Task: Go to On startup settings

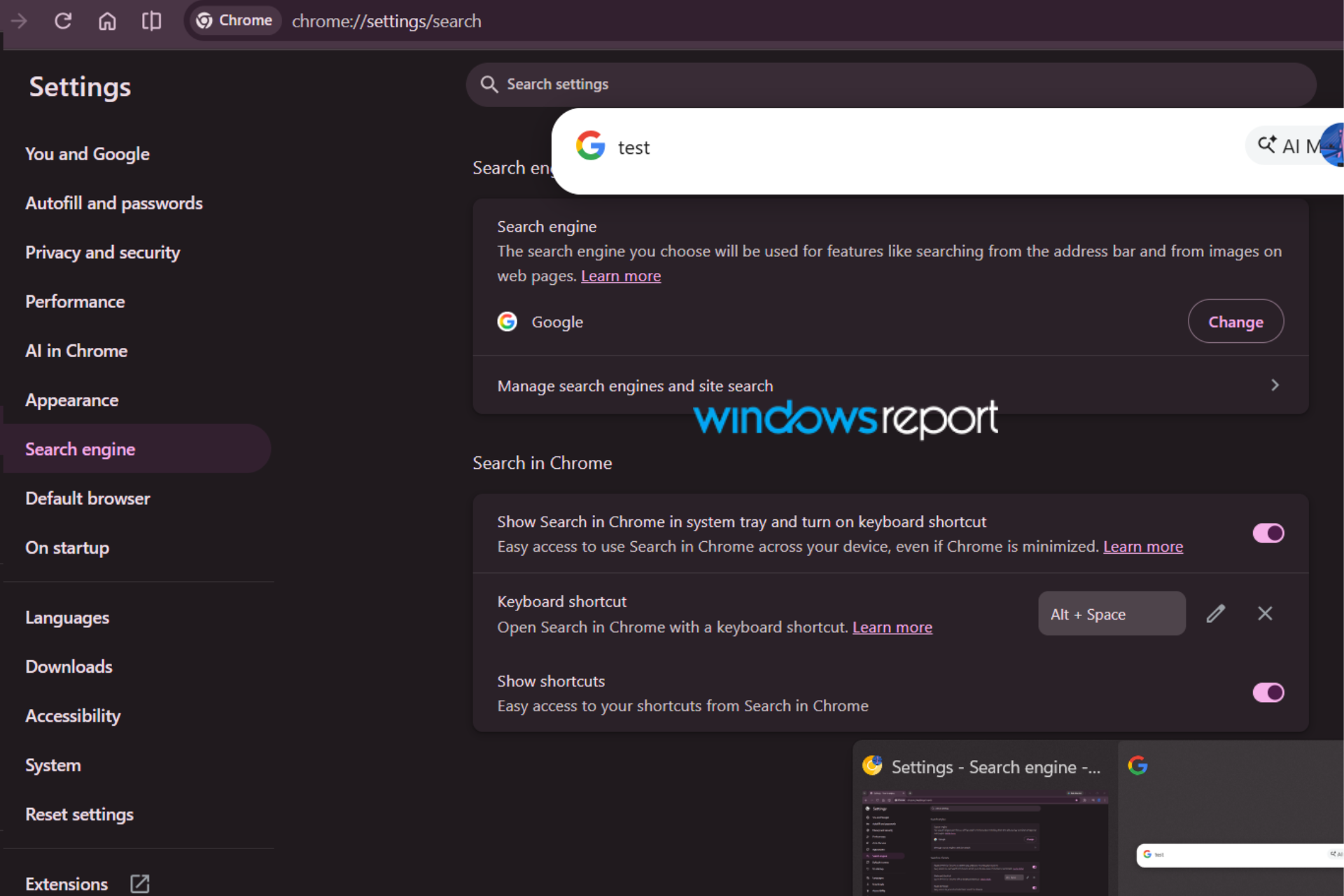Action: click(67, 548)
